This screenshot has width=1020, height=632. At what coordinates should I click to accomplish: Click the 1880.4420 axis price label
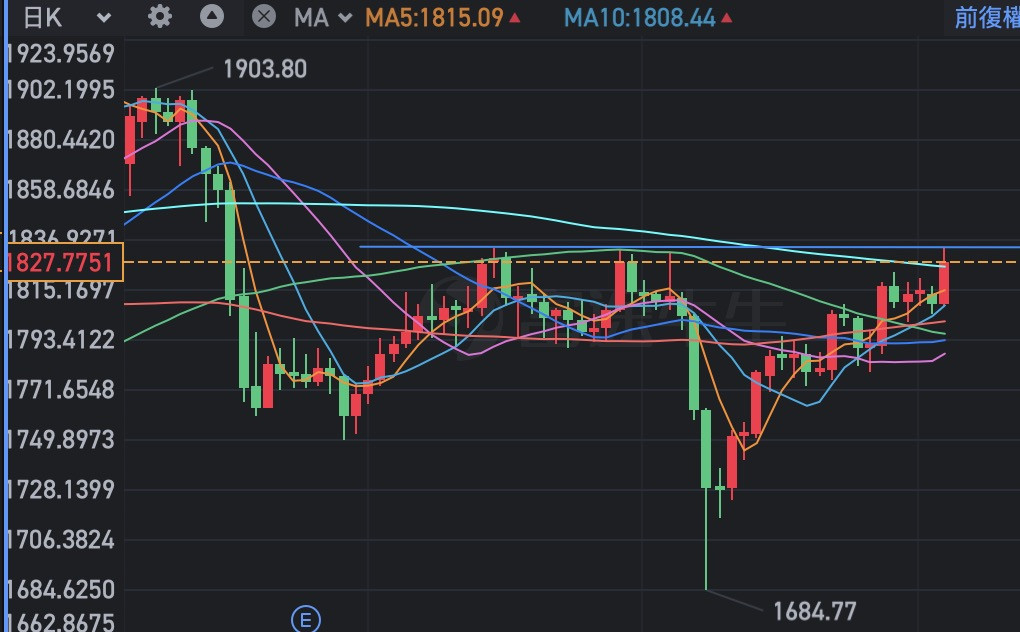coord(61,140)
